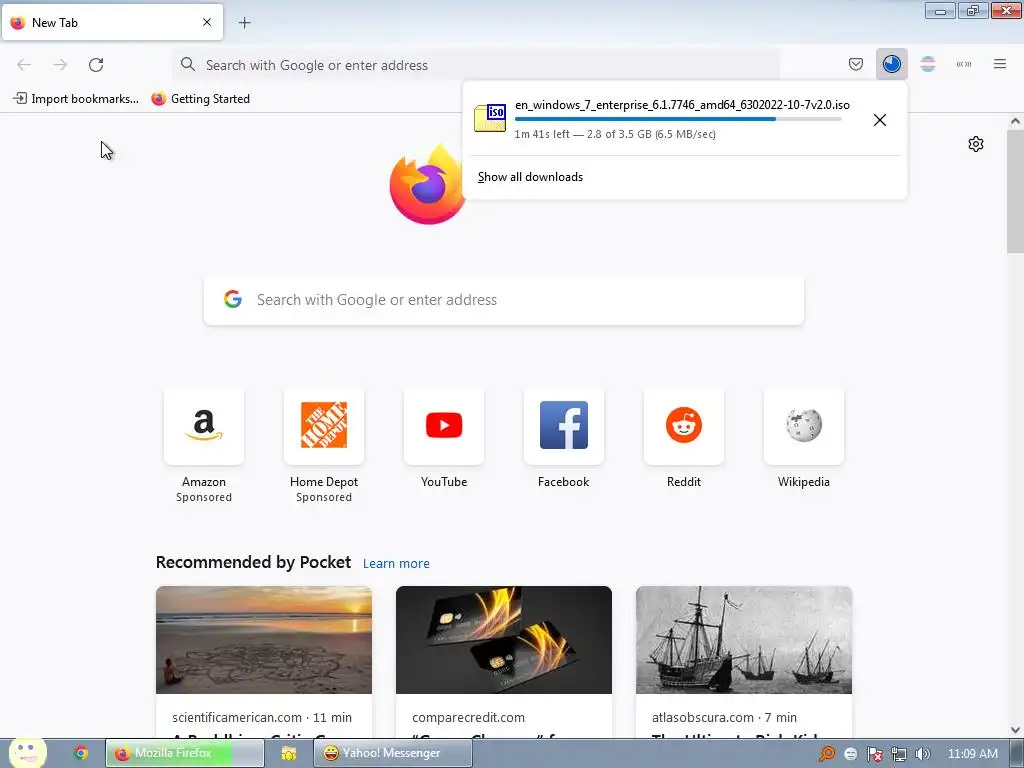
Task: Click the Google G icon in search box
Action: point(233,299)
